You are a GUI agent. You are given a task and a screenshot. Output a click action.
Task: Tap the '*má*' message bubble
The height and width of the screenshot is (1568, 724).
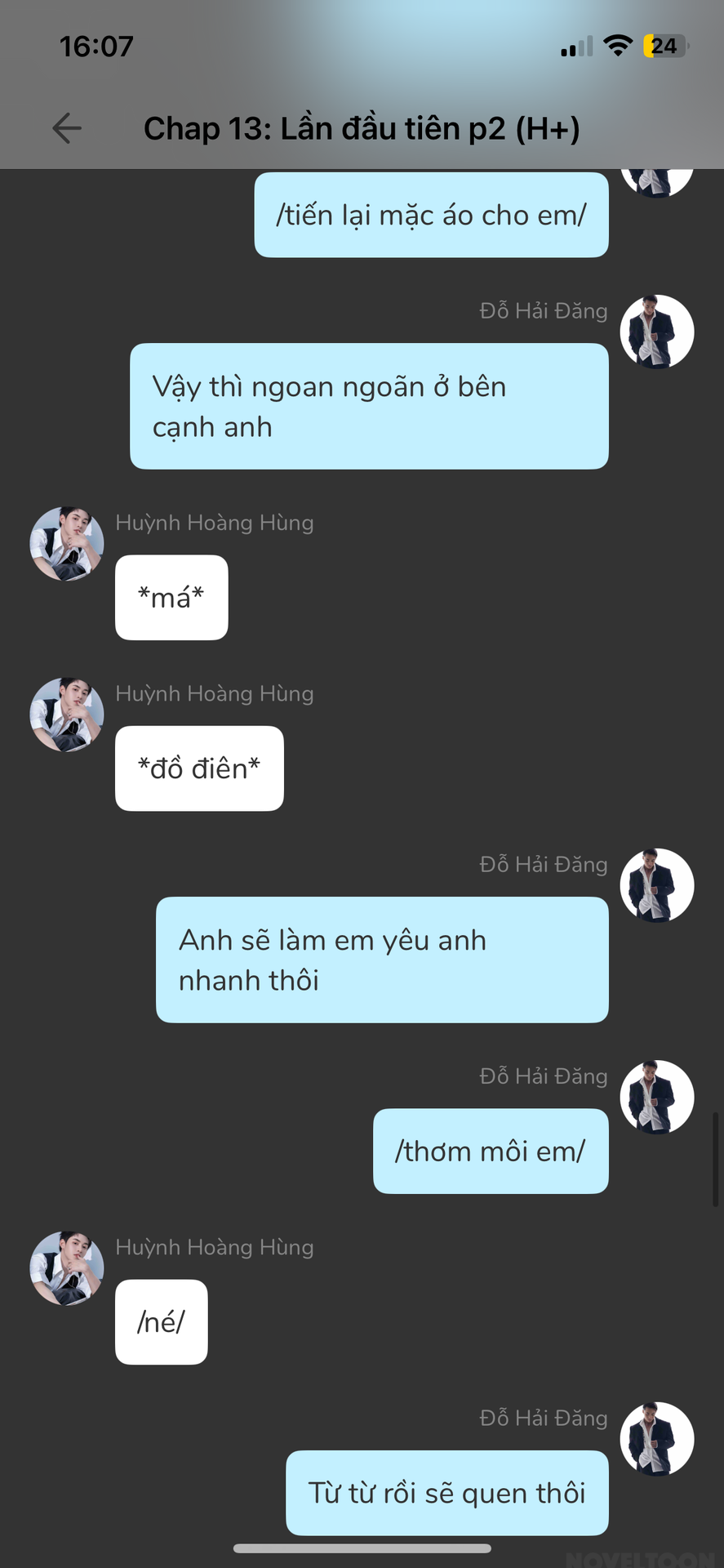(171, 597)
